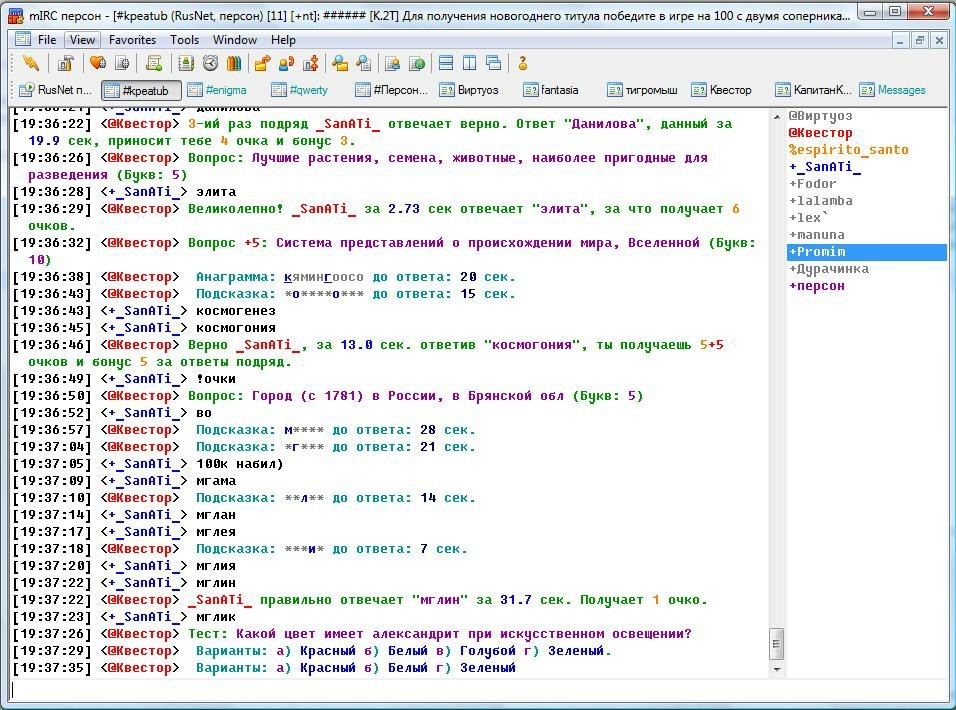Viewport: 956px width, 710px height.
Task: Open the Notify List icon
Action: point(393,63)
